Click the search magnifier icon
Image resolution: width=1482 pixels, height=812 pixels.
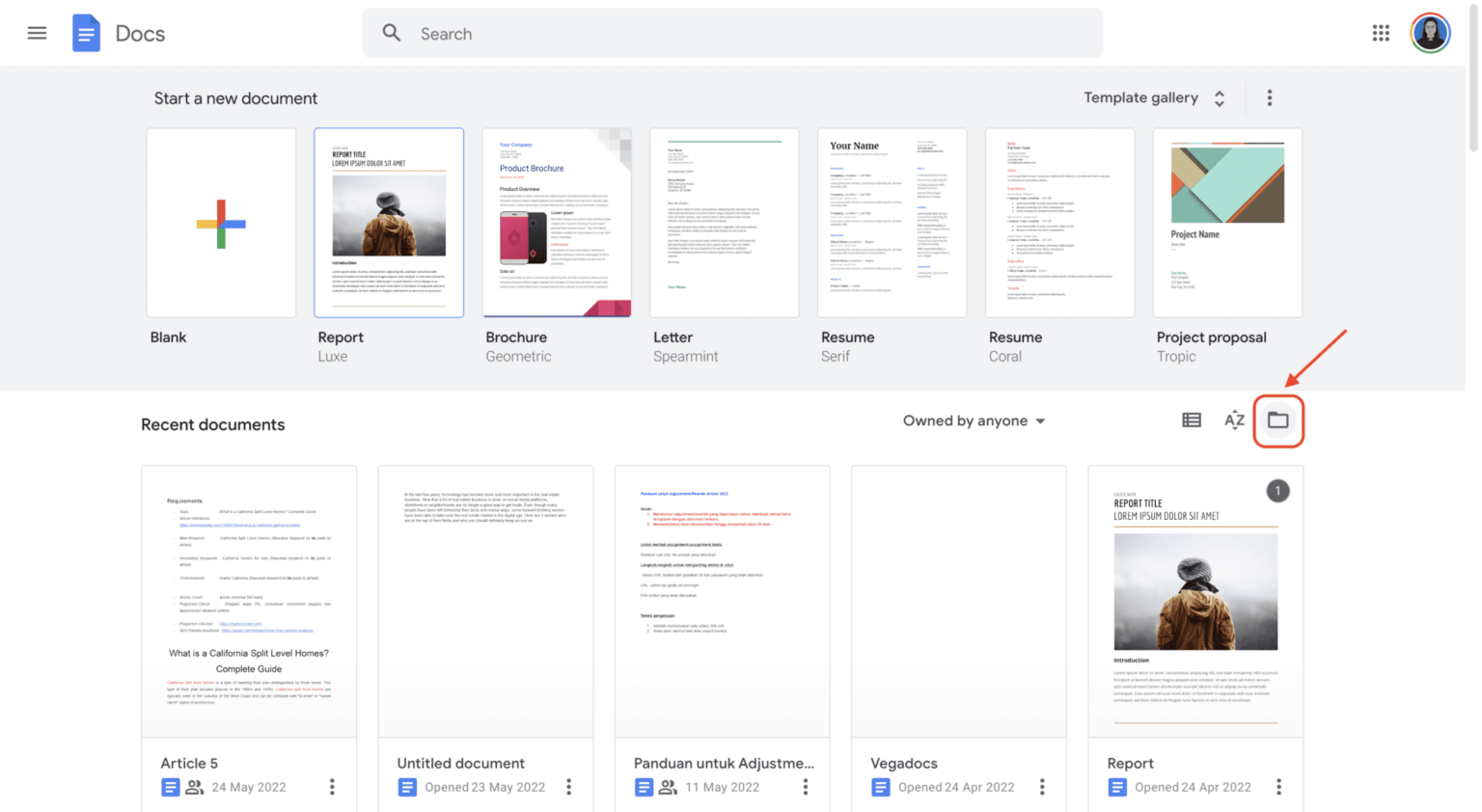point(392,32)
